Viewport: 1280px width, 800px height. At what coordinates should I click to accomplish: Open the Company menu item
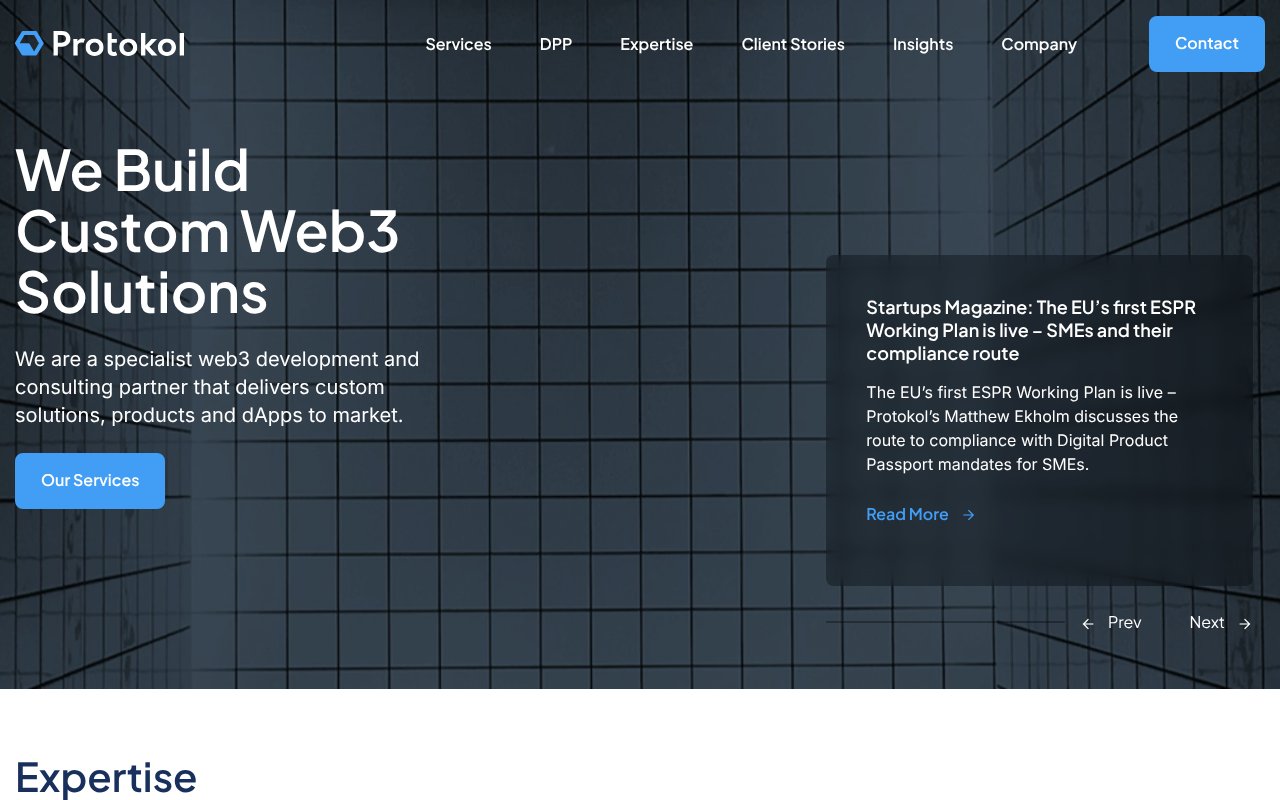(1039, 44)
